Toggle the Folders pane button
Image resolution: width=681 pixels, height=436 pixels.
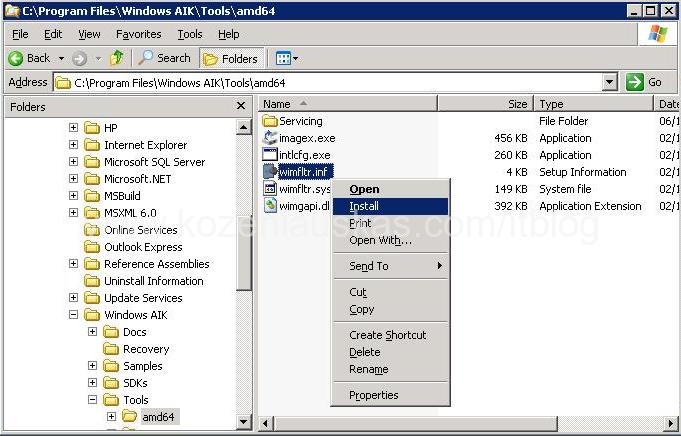[231, 59]
